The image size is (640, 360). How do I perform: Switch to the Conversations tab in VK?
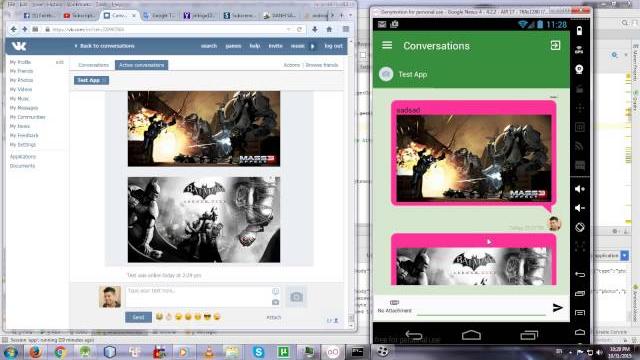(x=93, y=65)
